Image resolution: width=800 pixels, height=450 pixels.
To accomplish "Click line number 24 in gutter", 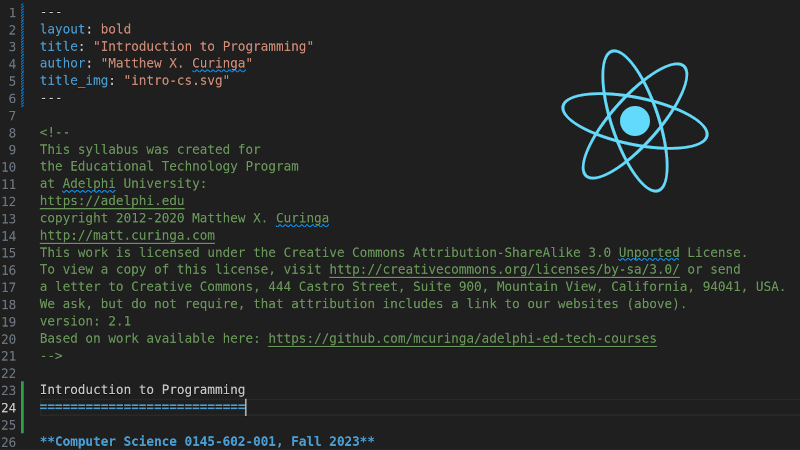I will 9,408.
